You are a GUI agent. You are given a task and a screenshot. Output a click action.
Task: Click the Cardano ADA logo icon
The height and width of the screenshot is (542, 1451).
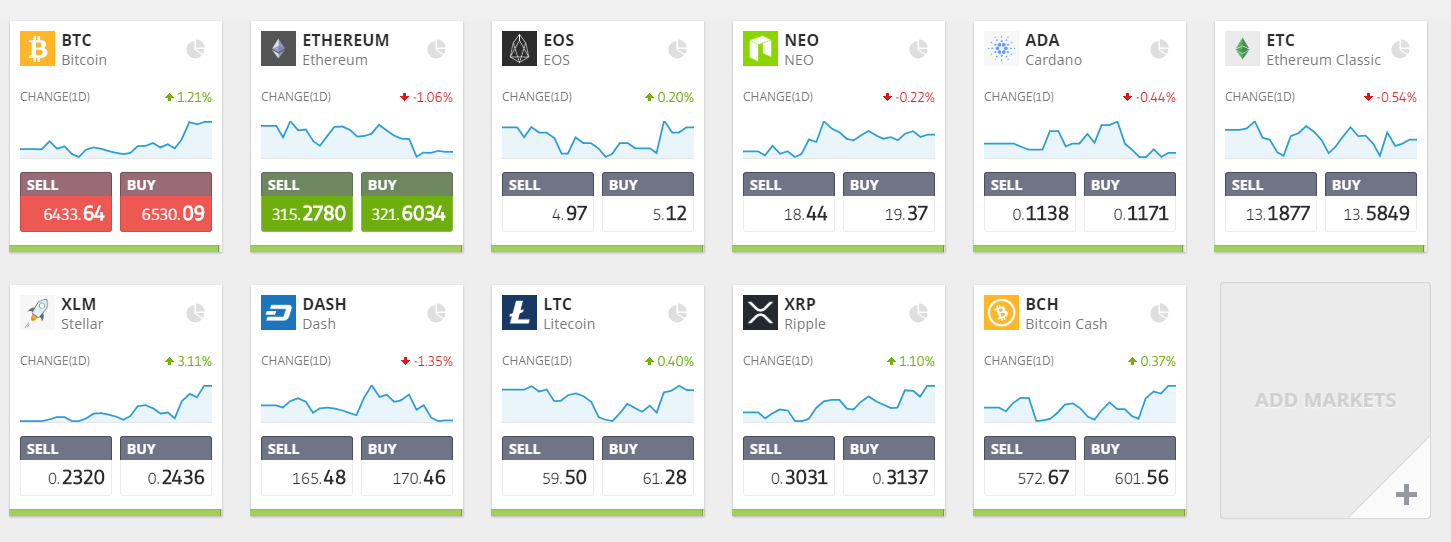[1001, 49]
